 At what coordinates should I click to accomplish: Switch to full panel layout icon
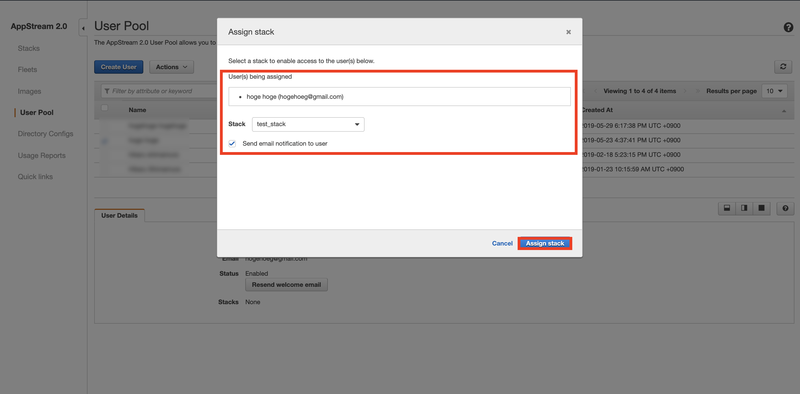pos(761,208)
